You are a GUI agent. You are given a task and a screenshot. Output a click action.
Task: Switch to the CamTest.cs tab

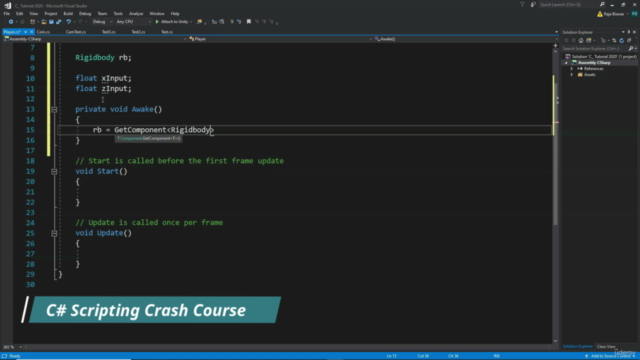tap(76, 32)
